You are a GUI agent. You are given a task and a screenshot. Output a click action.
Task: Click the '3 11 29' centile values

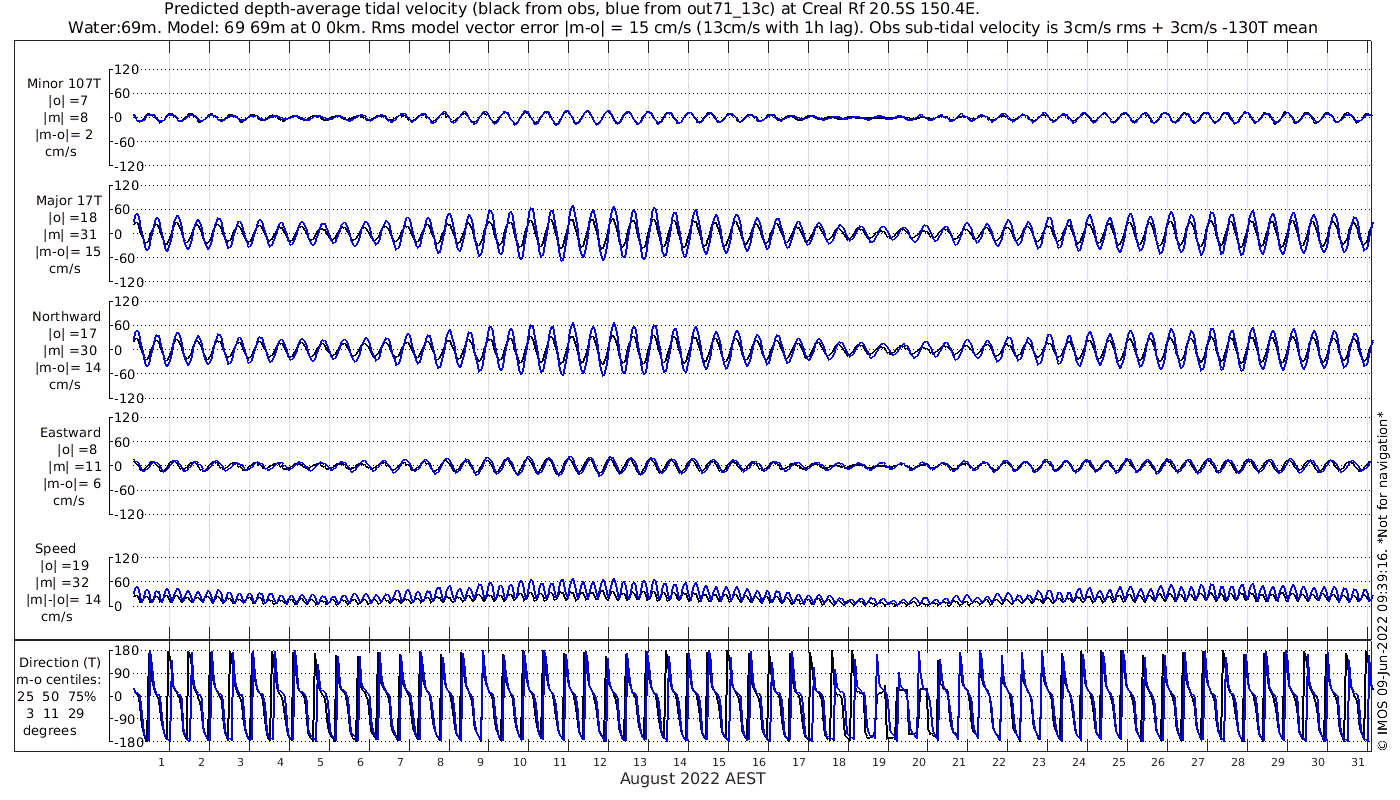(x=55, y=713)
